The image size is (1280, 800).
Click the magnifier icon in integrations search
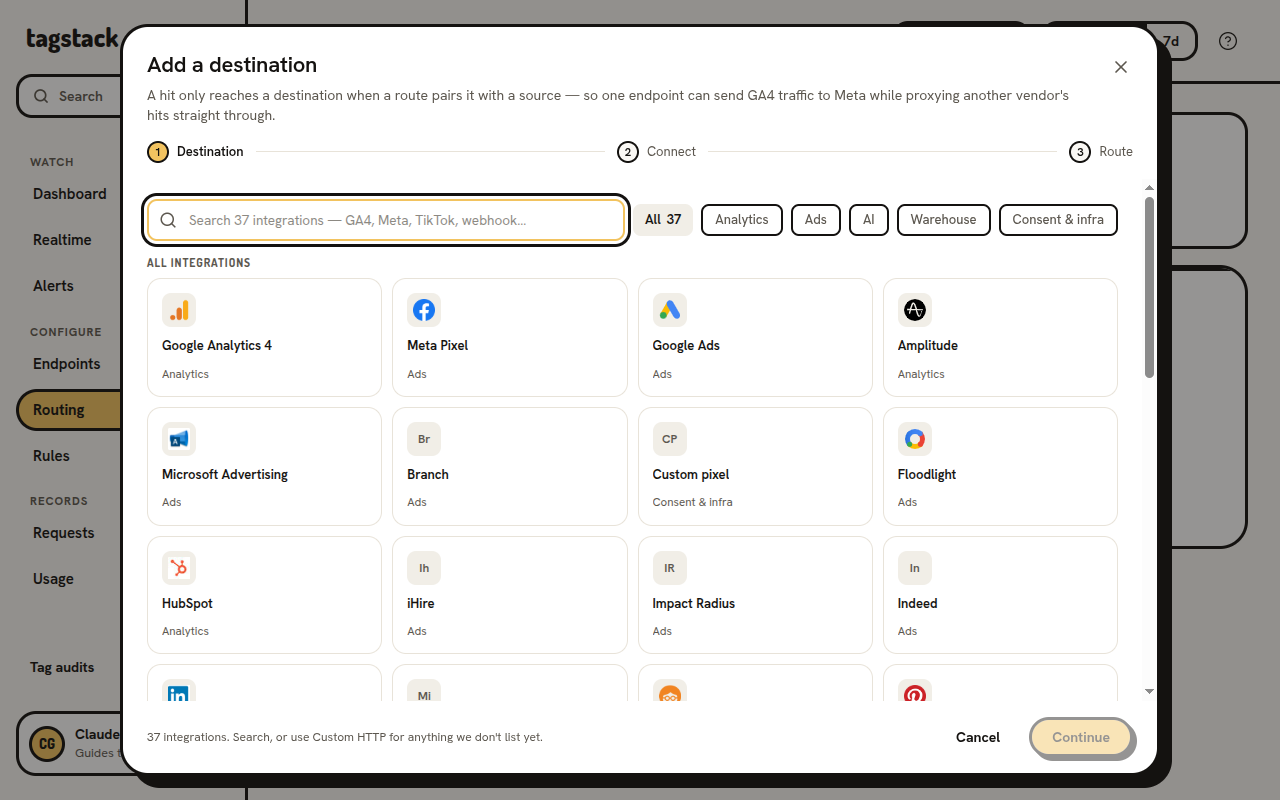pyautogui.click(x=169, y=220)
